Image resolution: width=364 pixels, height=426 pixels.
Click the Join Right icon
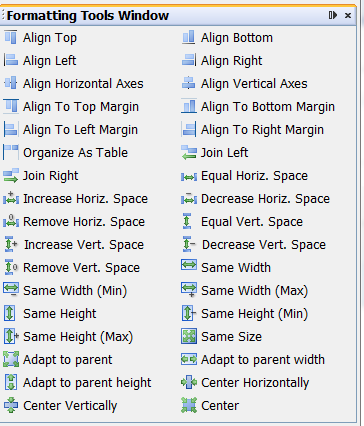pyautogui.click(x=11, y=175)
